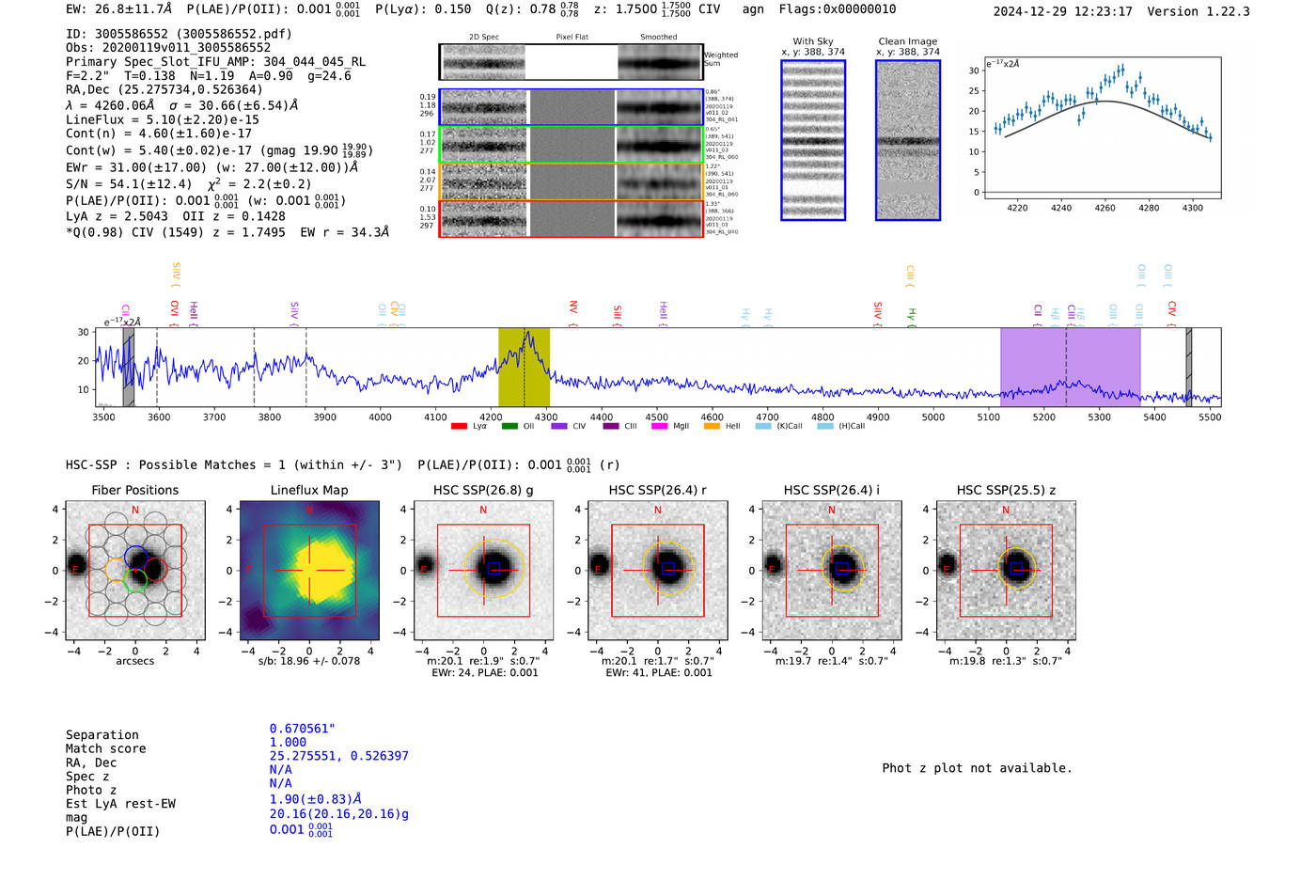Click the 2024-12-29 12:23:17 timestamp
This screenshot has width=1316, height=896.
tap(1062, 12)
